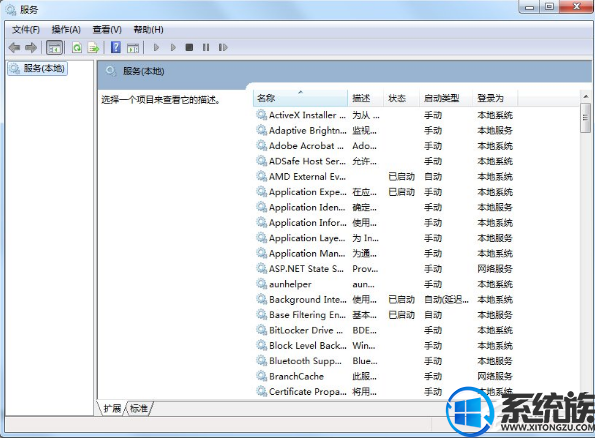Click the green Refresh toolbar icon
The height and width of the screenshot is (440, 595).
[77, 48]
